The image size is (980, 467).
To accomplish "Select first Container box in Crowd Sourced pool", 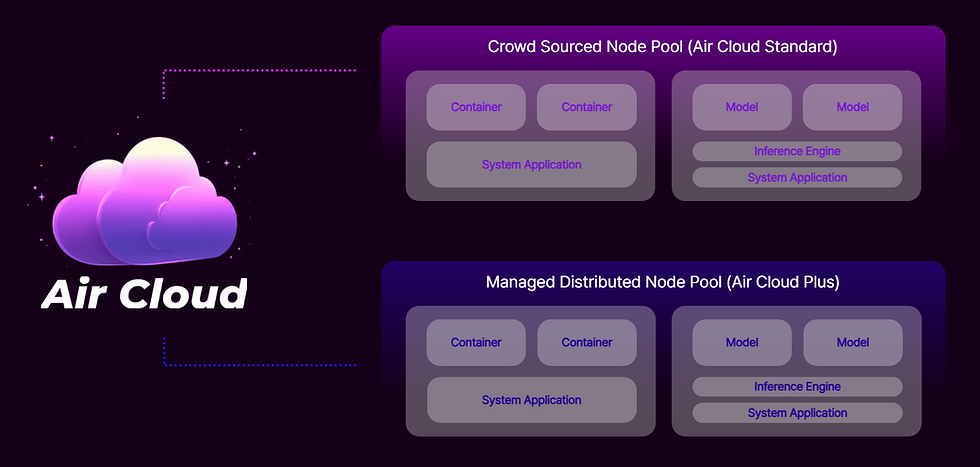I will (476, 107).
